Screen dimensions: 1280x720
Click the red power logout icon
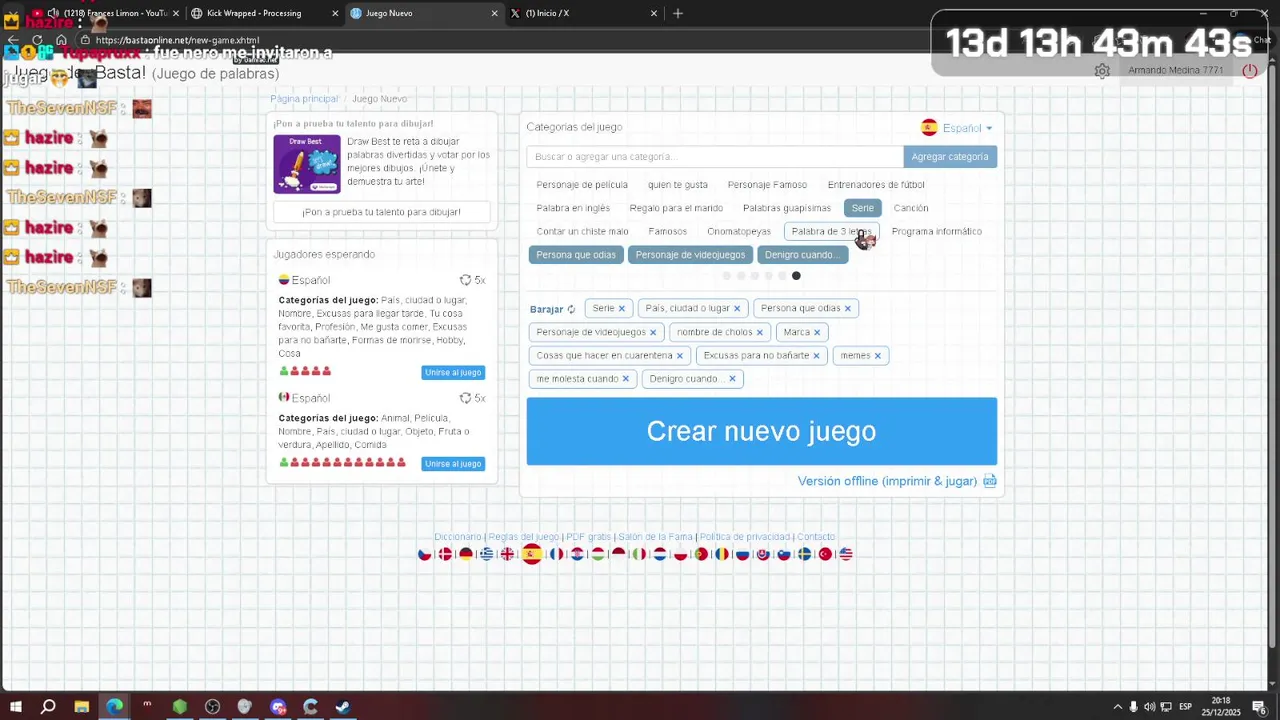(1250, 71)
